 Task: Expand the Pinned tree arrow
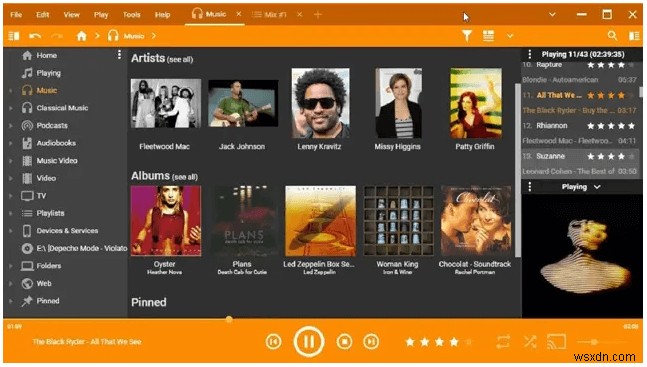click(x=11, y=301)
